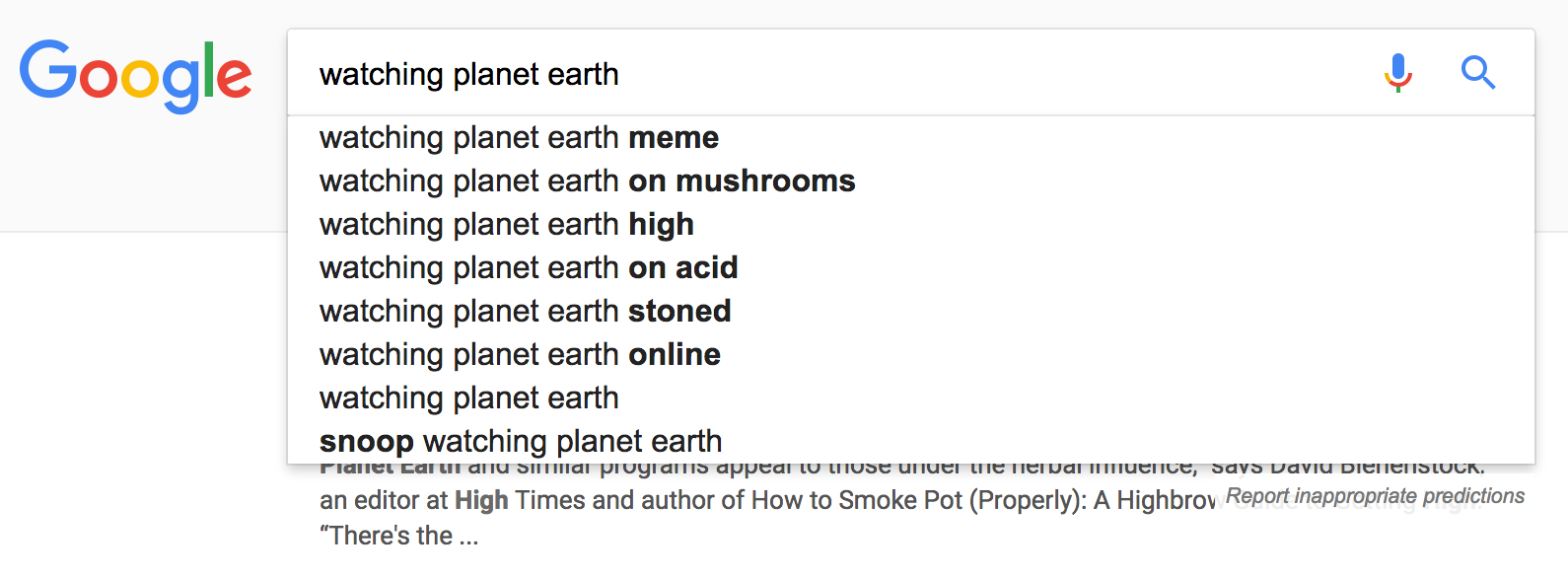Click the blue magnifying glass search icon
The image size is (1568, 578).
(x=1477, y=73)
